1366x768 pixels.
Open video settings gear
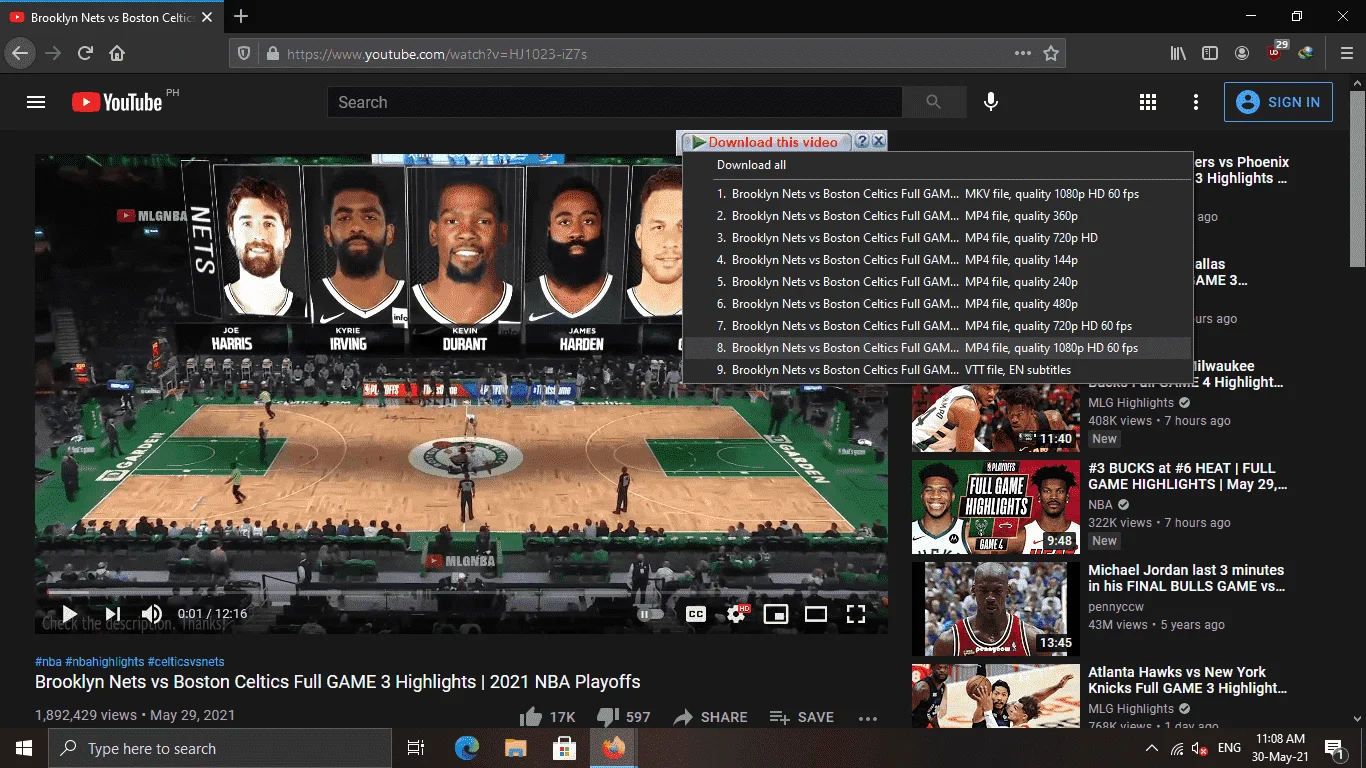737,613
